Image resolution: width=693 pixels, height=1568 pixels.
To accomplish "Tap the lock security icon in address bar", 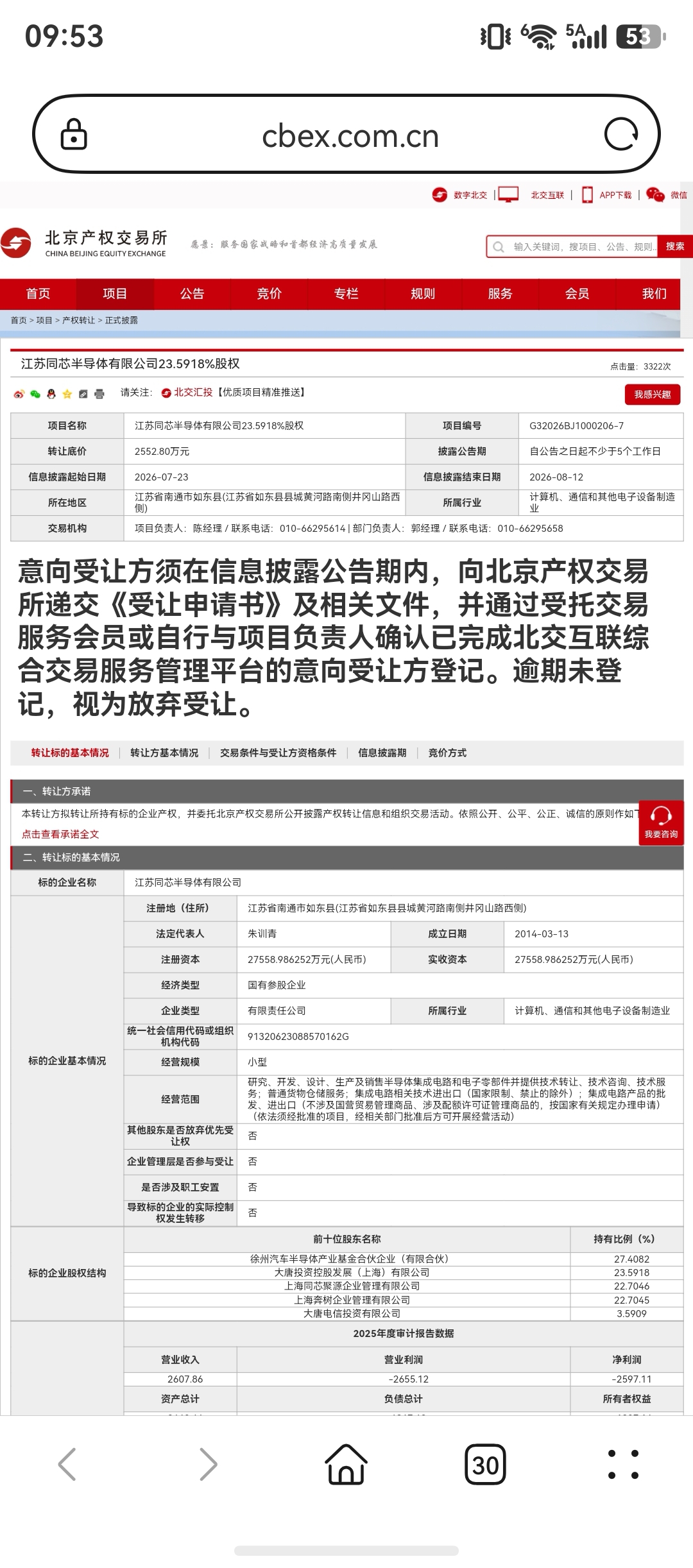I will click(74, 134).
